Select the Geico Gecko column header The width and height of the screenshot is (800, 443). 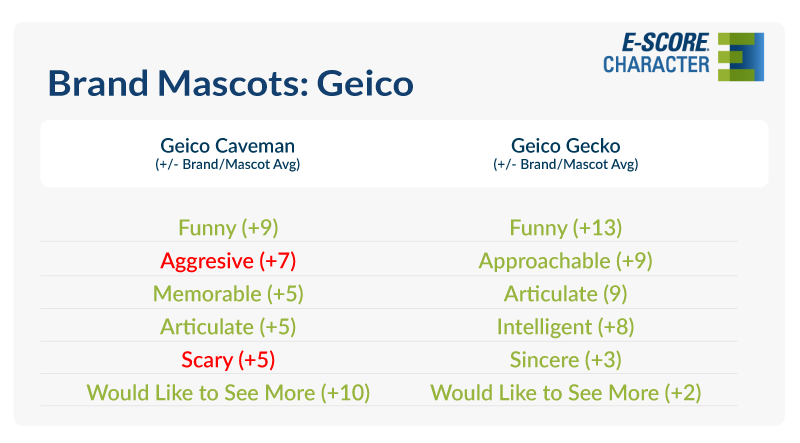click(565, 144)
